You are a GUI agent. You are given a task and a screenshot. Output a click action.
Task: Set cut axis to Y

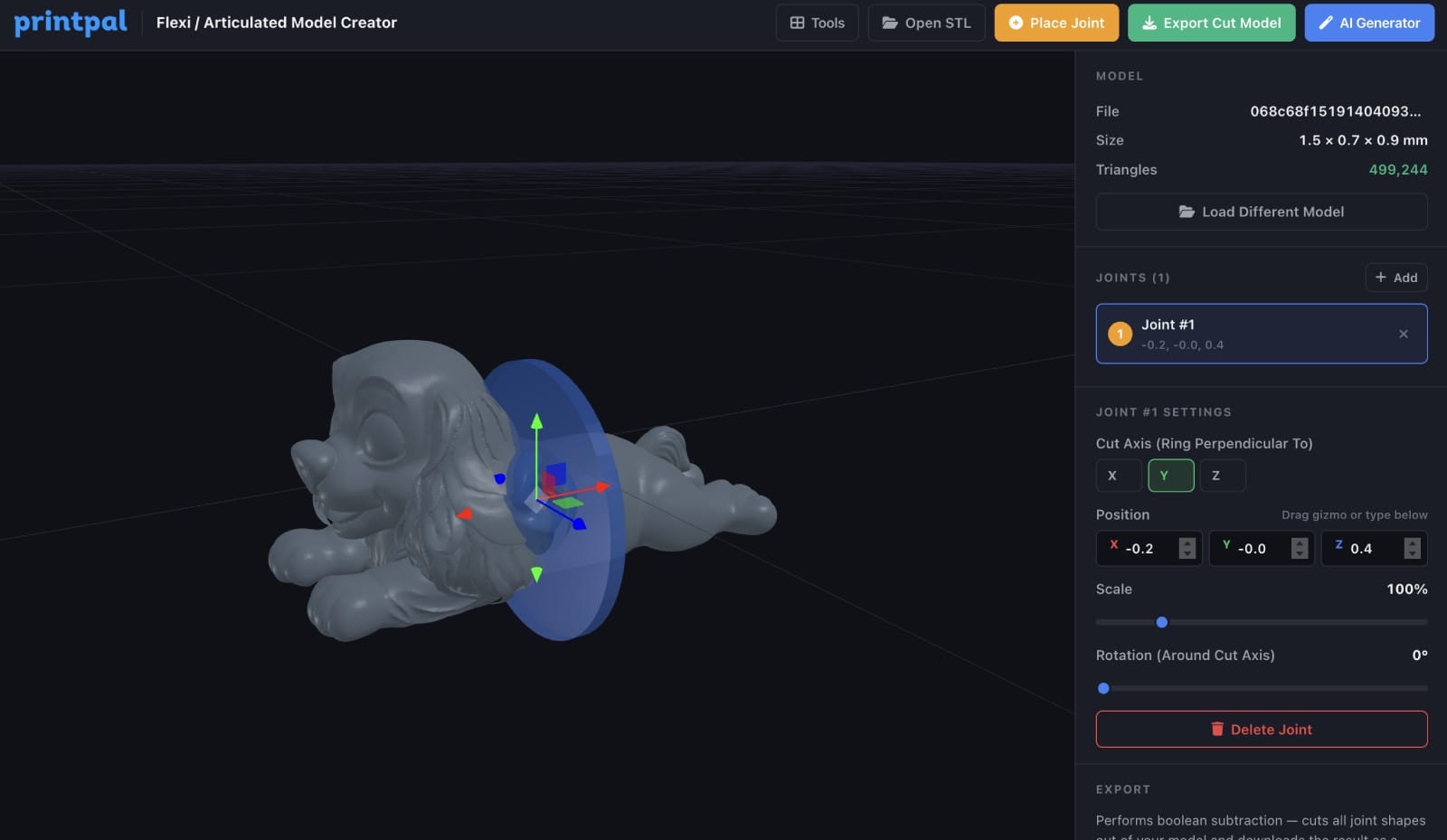coord(1170,476)
